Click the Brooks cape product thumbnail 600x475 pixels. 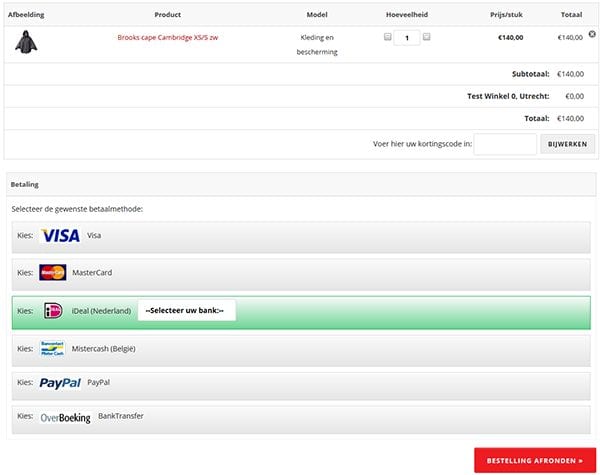(26, 42)
